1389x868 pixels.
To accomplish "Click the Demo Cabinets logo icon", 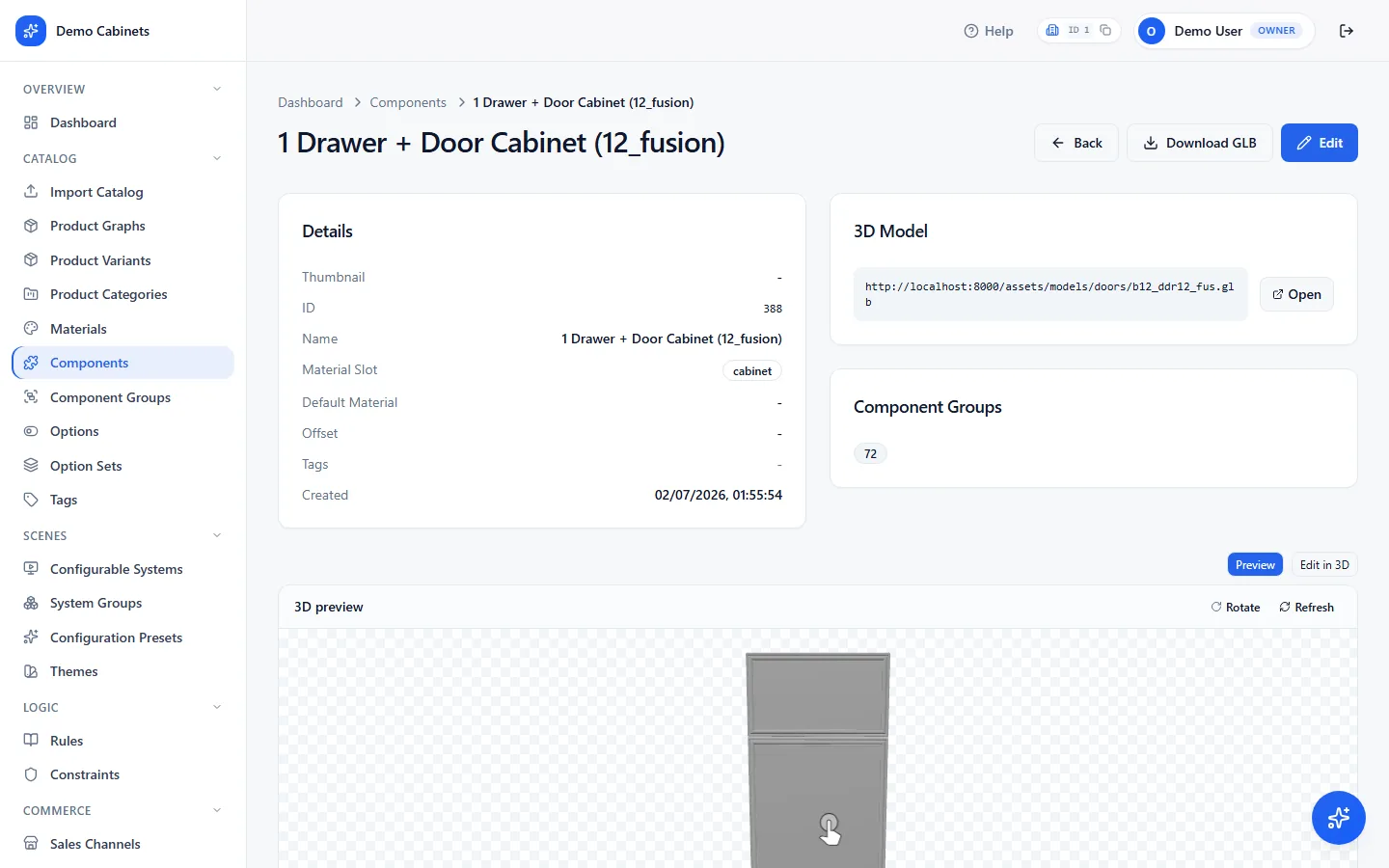I will [31, 31].
